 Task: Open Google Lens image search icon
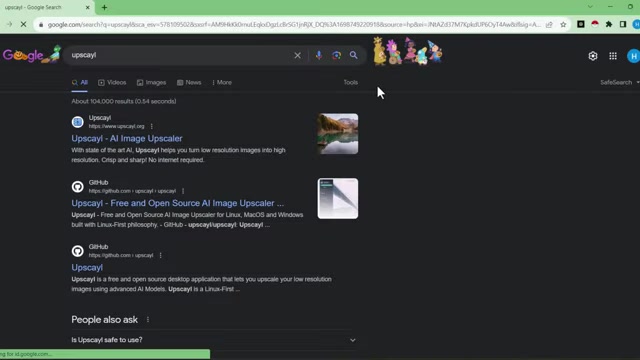(336, 55)
